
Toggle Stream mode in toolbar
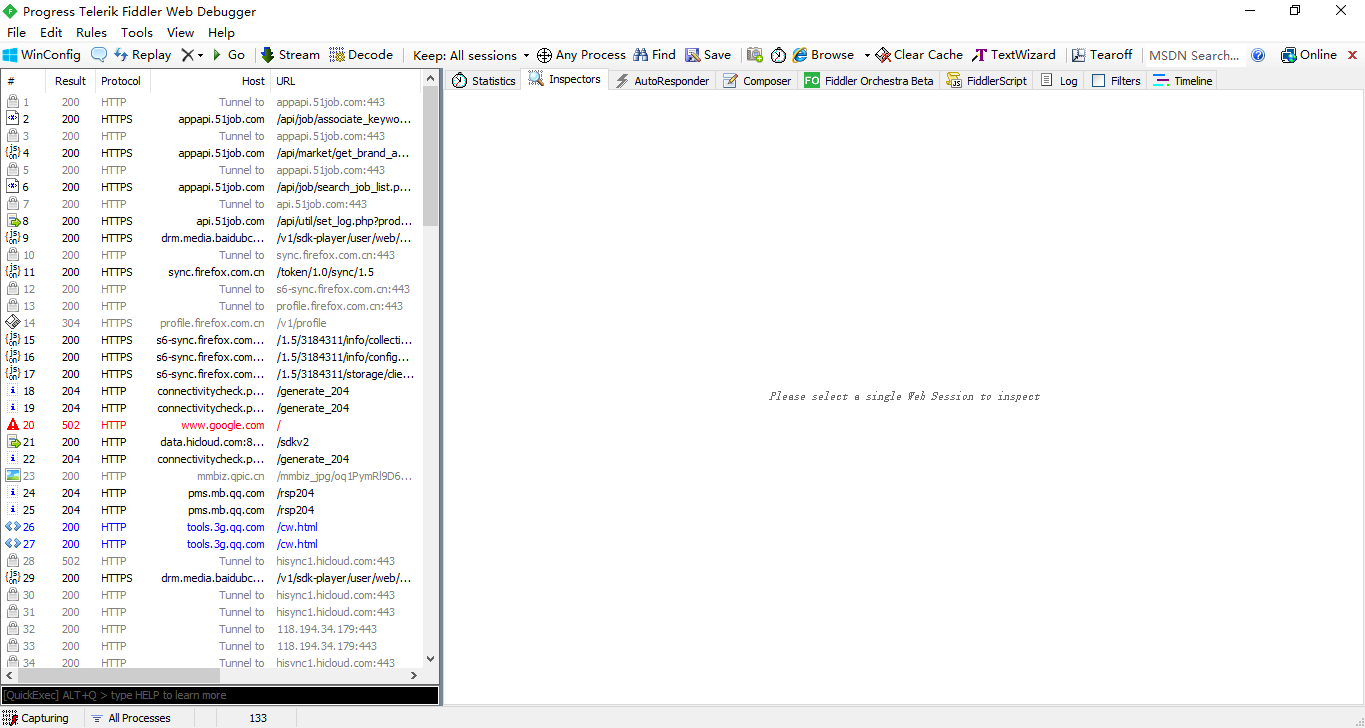tap(290, 55)
